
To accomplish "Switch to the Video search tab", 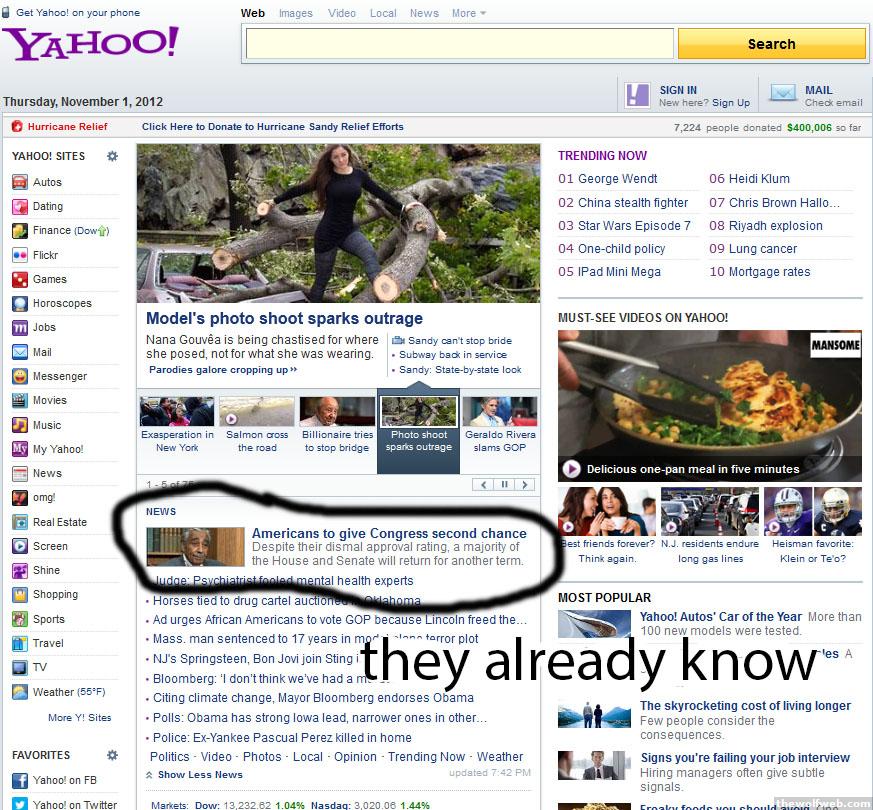I will point(342,13).
